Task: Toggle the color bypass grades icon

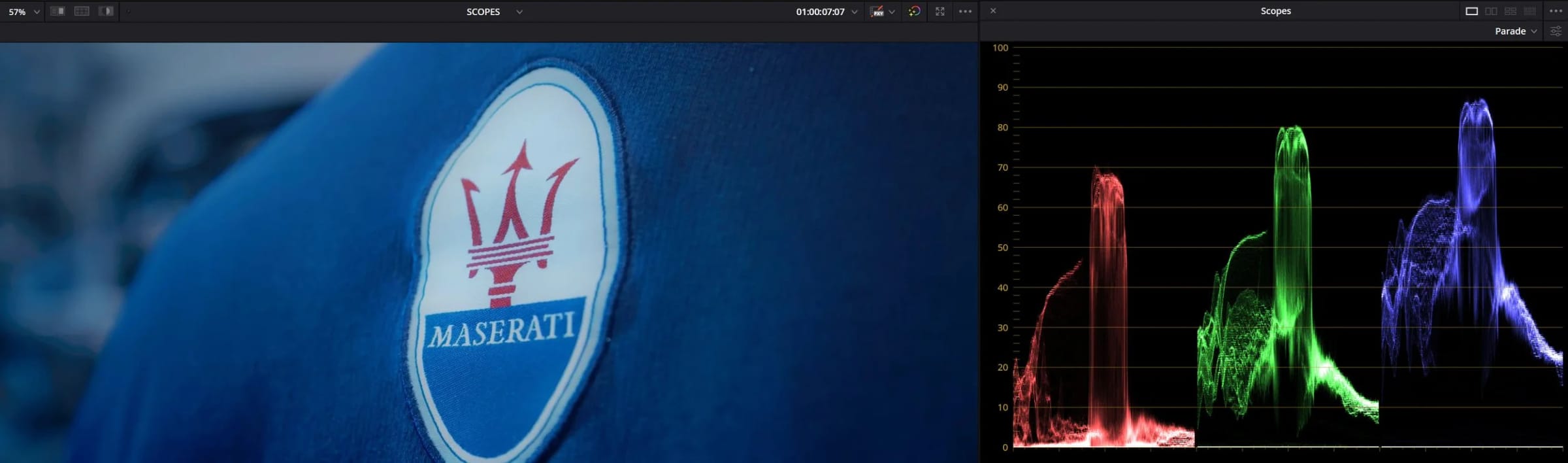Action: [x=914, y=11]
